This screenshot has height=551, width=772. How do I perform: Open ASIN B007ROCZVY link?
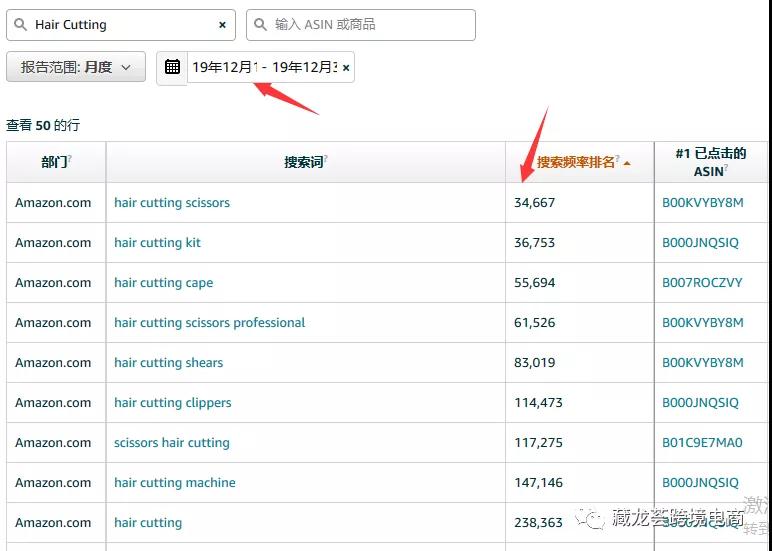[702, 283]
